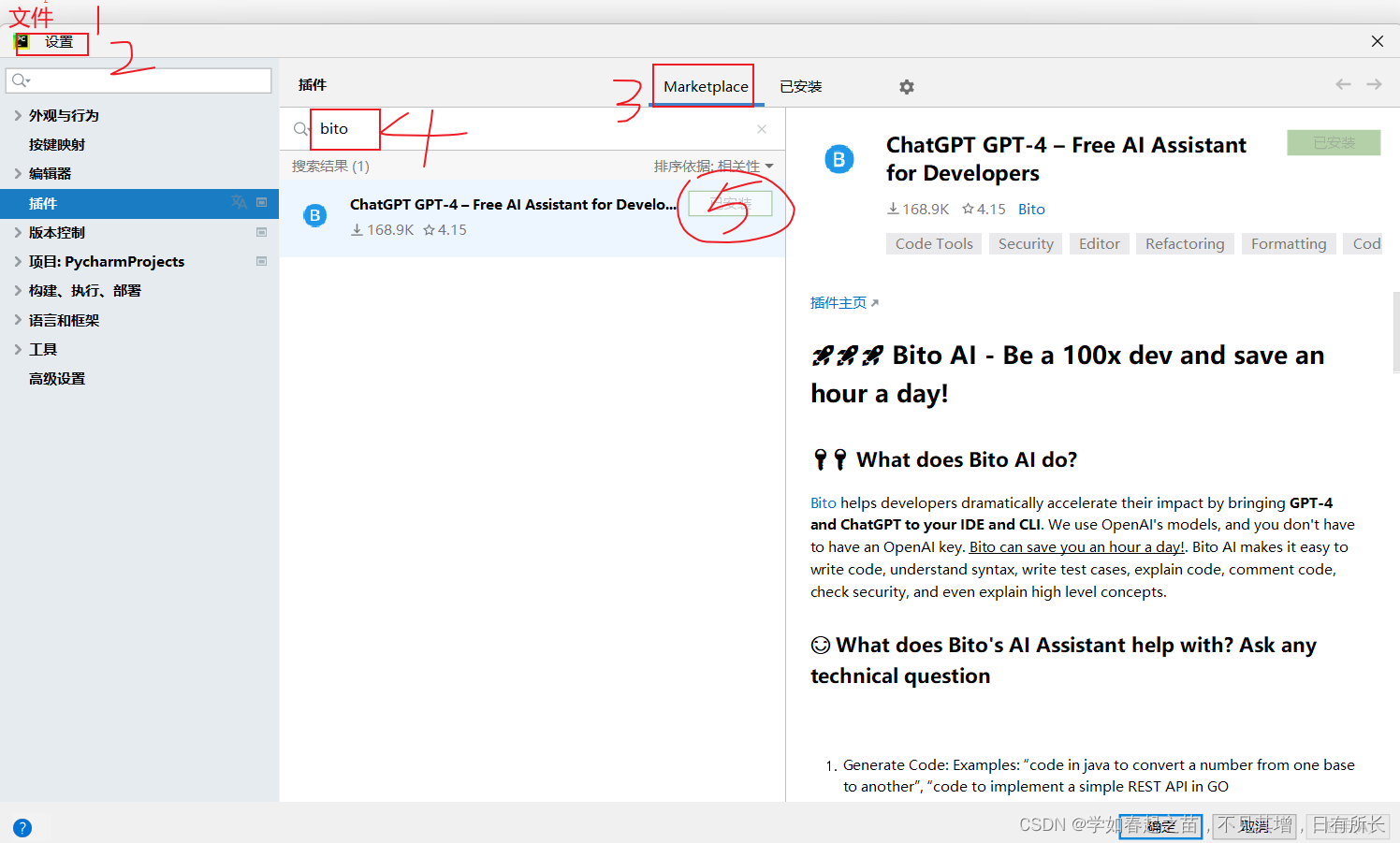Expand the 工具 tree node
Viewport: 1400px width, 843px height.
[x=18, y=349]
